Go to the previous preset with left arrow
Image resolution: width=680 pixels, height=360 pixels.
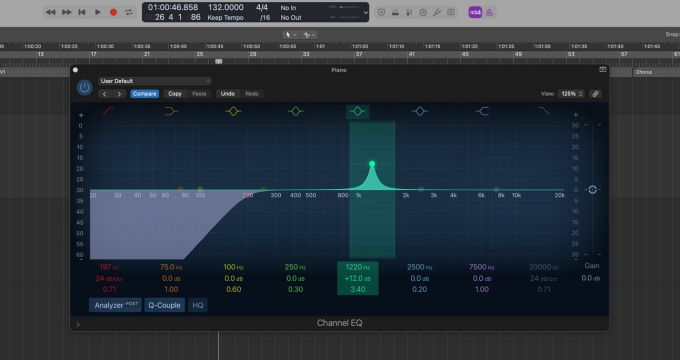pyautogui.click(x=105, y=94)
